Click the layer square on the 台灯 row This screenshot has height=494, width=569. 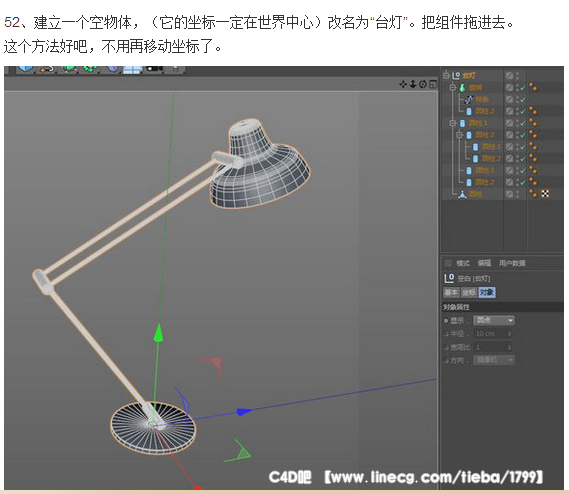coord(509,75)
